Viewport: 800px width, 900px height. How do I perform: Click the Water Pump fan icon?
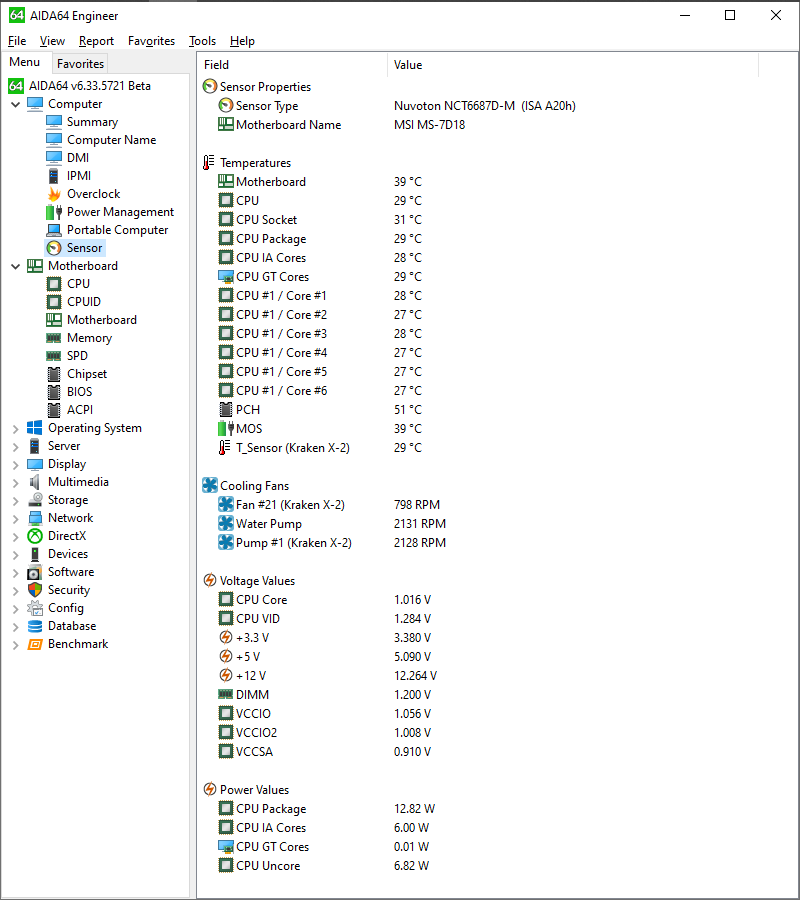(x=226, y=523)
